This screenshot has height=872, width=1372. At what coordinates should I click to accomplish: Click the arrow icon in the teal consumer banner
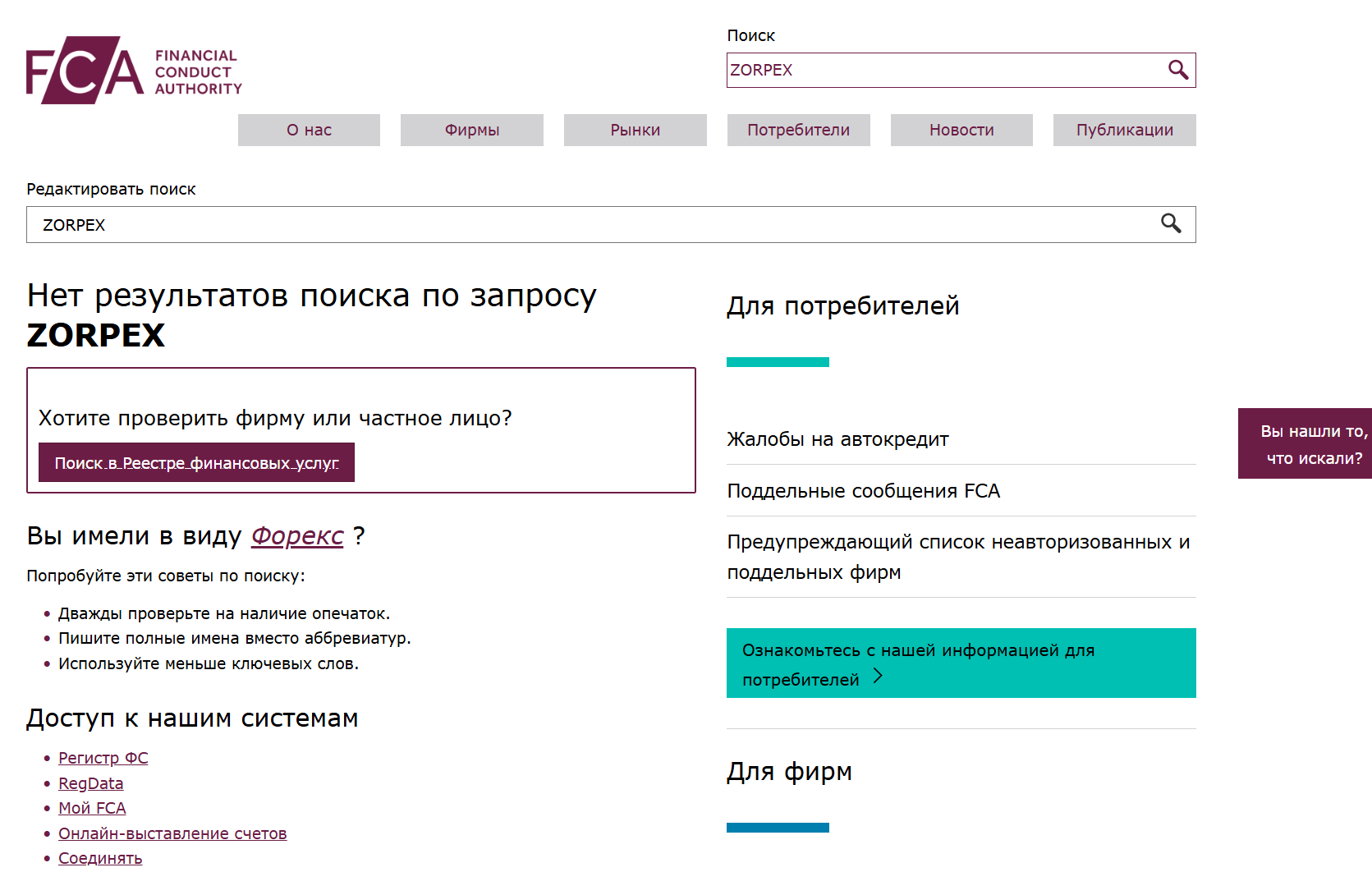[x=880, y=677]
